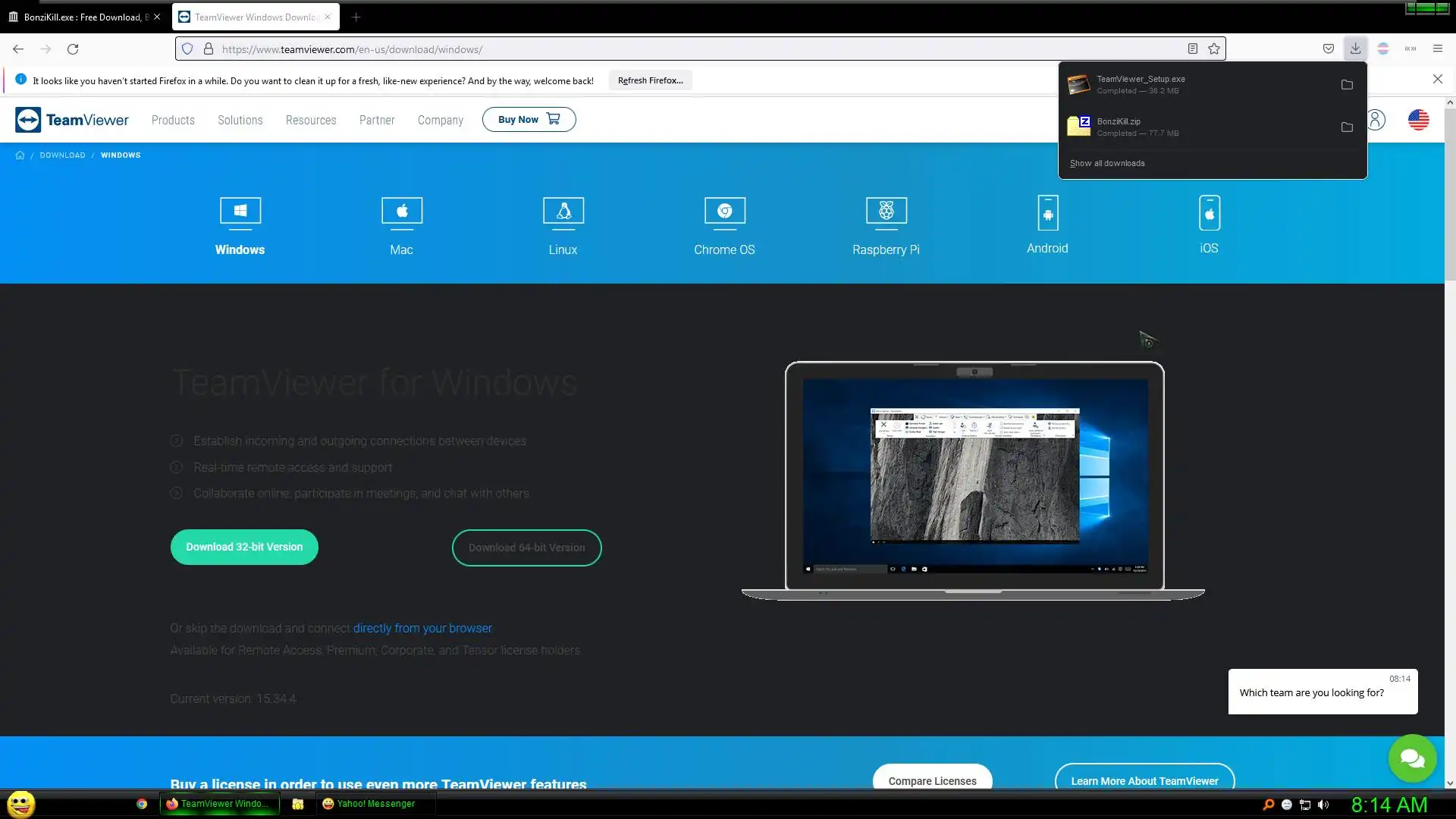Screen dimensions: 1456x819
Task: Select the Raspberry Pi platform icon
Action: [886, 212]
